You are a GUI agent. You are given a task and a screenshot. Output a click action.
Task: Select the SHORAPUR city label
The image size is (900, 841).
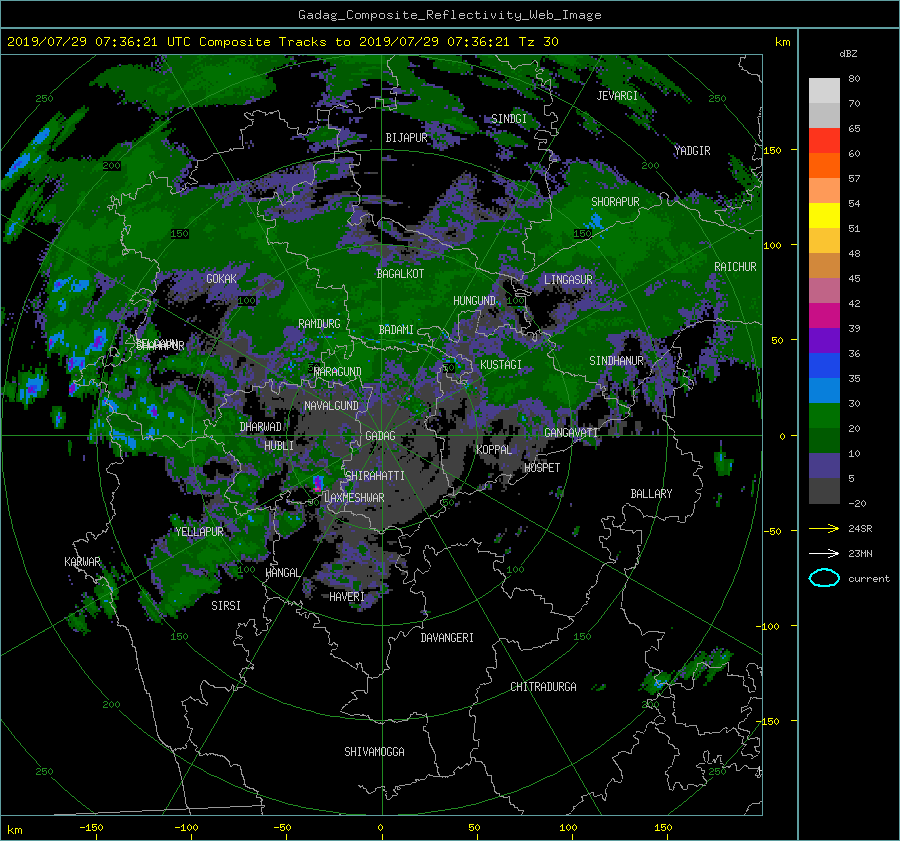[x=615, y=202]
